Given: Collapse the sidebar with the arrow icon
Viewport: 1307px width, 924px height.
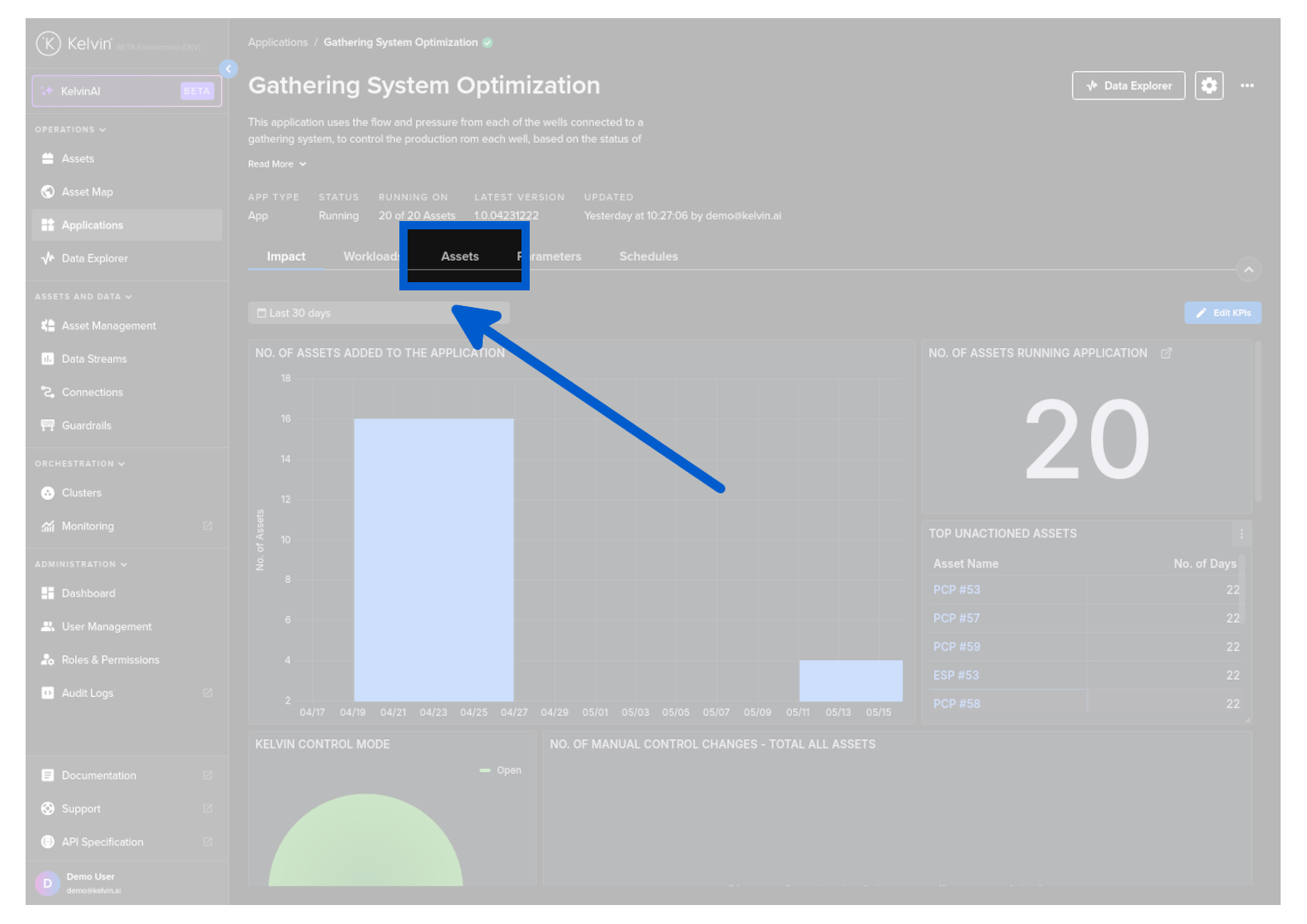Looking at the screenshot, I should 229,69.
